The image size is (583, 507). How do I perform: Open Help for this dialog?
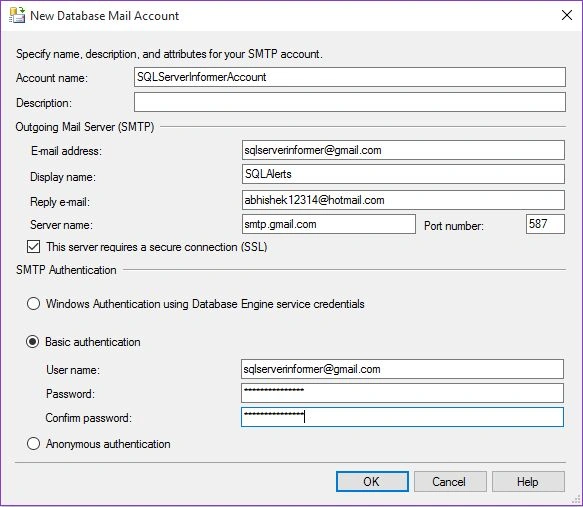pos(528,482)
